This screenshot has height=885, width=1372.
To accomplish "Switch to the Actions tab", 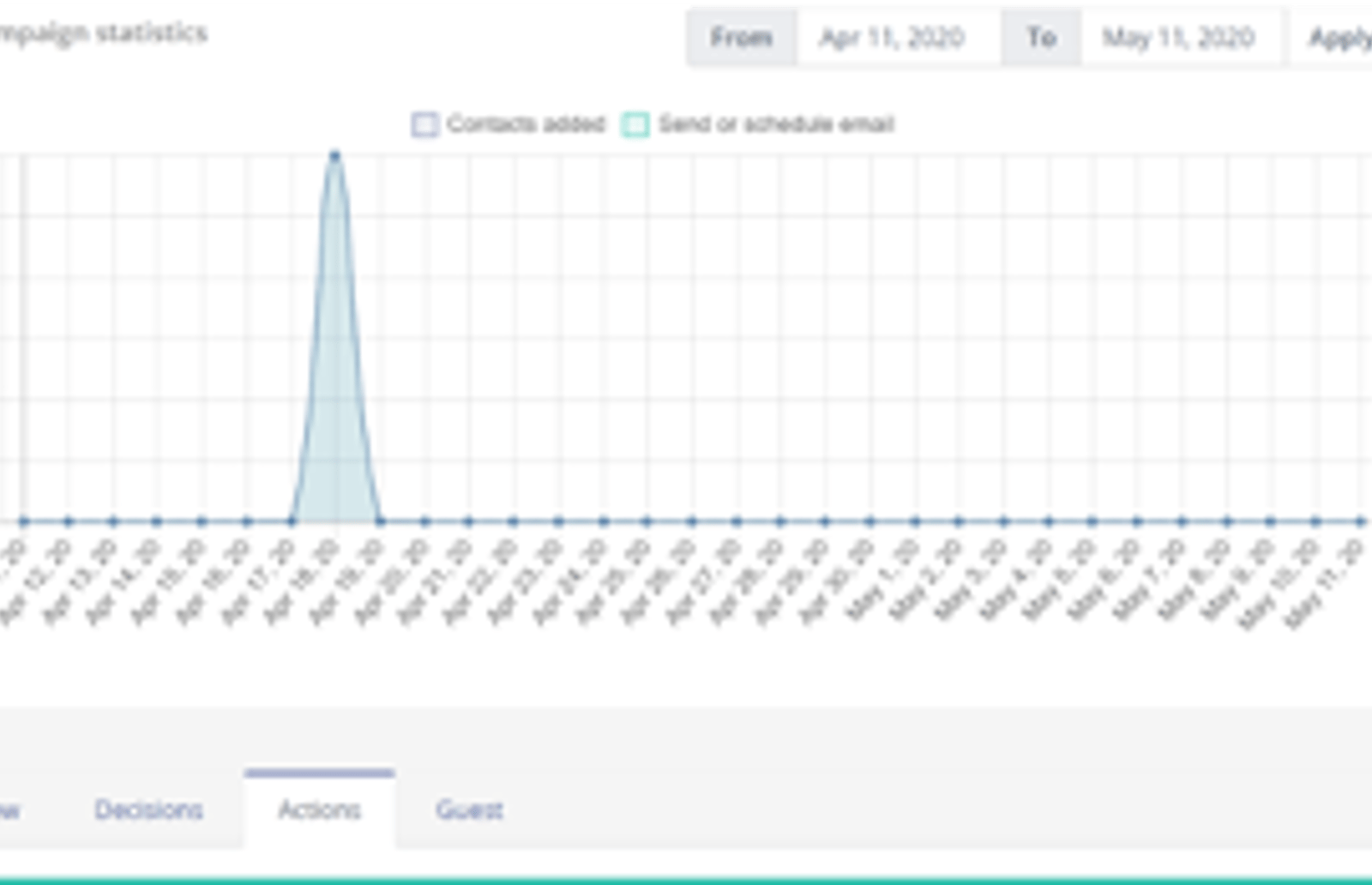I will click(x=319, y=810).
